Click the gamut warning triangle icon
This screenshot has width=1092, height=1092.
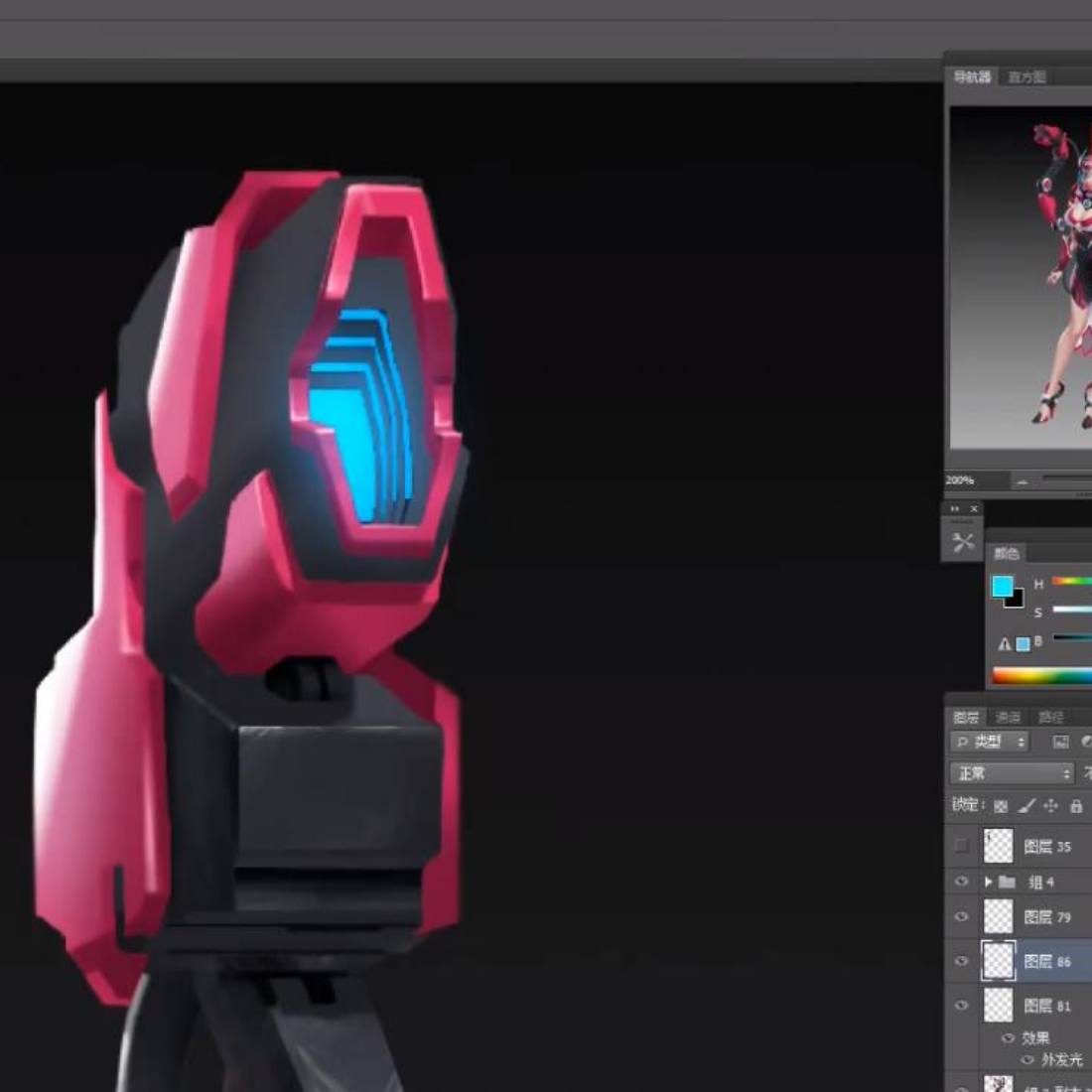tap(1005, 644)
